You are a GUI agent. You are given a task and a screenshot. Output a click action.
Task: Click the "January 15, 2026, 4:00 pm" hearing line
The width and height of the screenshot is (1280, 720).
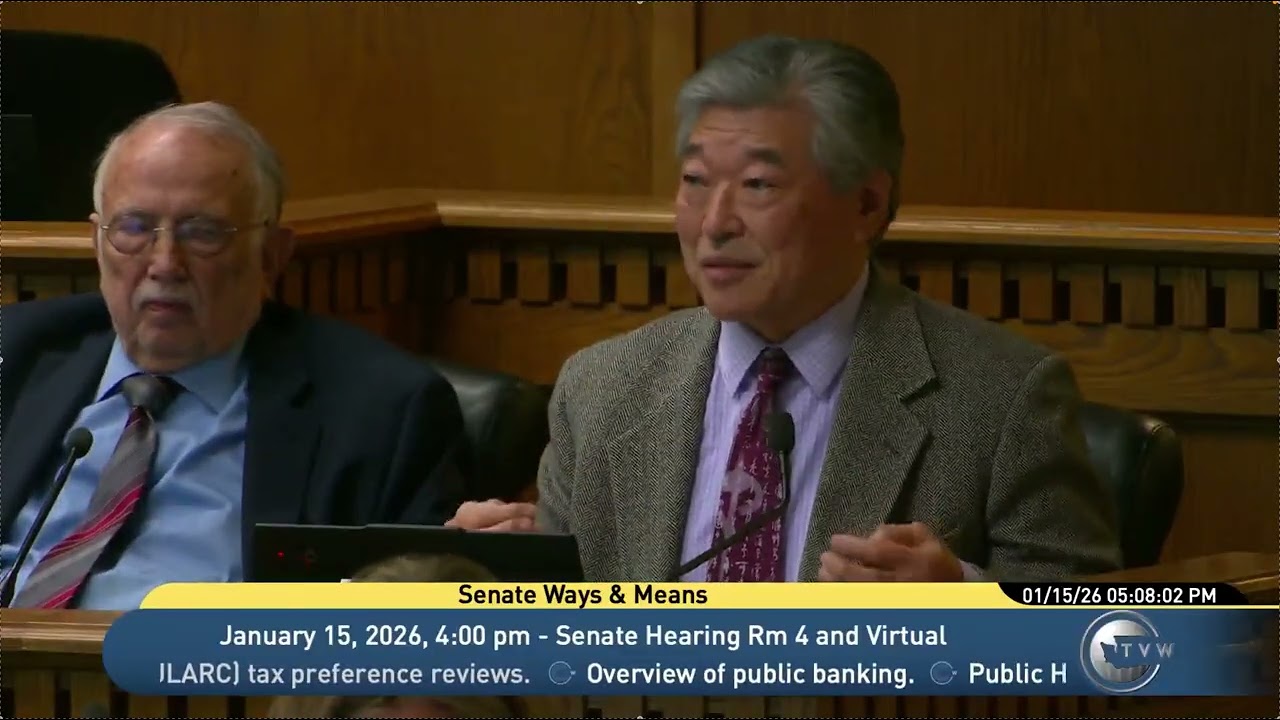point(583,636)
